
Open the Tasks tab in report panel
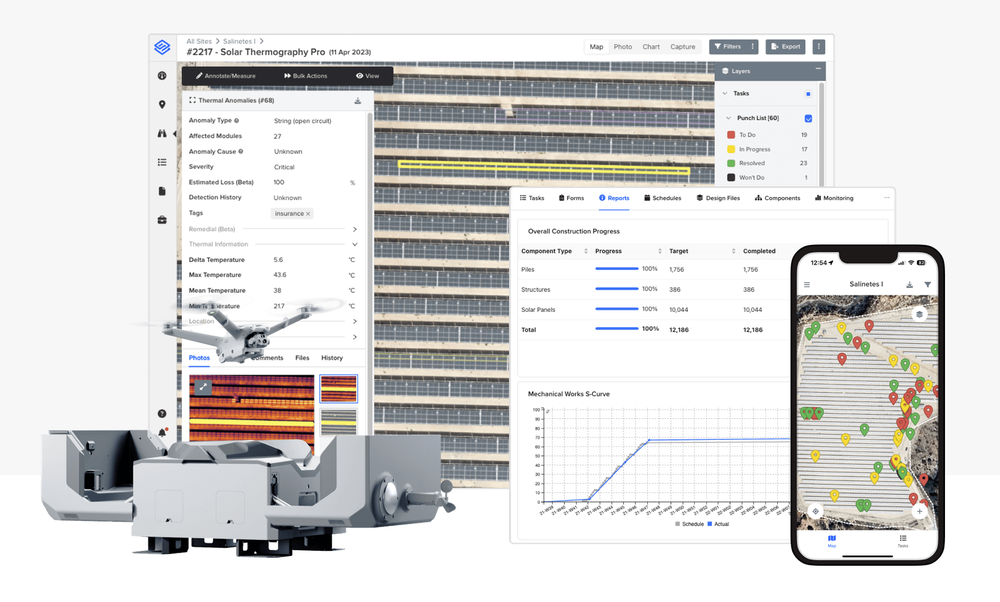pyautogui.click(x=532, y=198)
